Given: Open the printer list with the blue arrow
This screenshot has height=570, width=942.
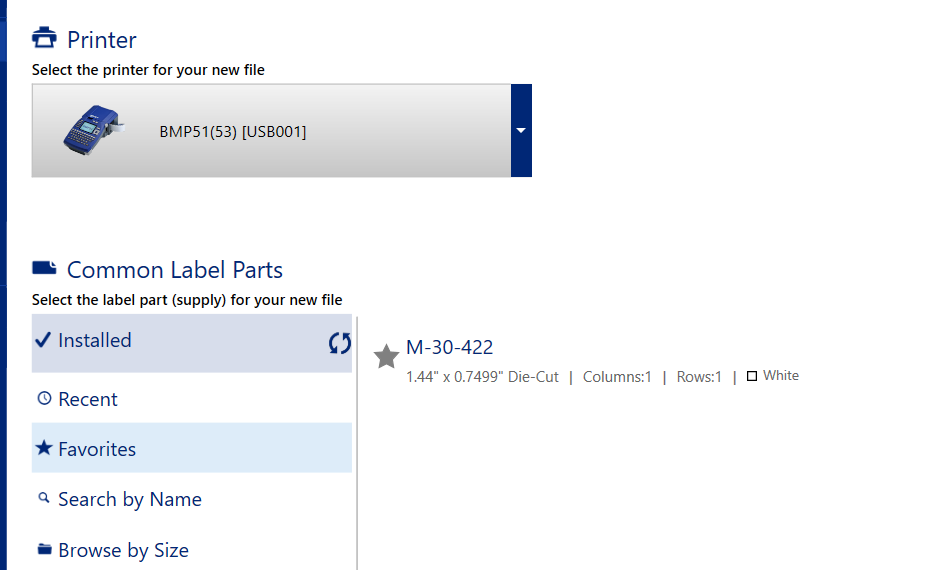Looking at the screenshot, I should coord(521,130).
